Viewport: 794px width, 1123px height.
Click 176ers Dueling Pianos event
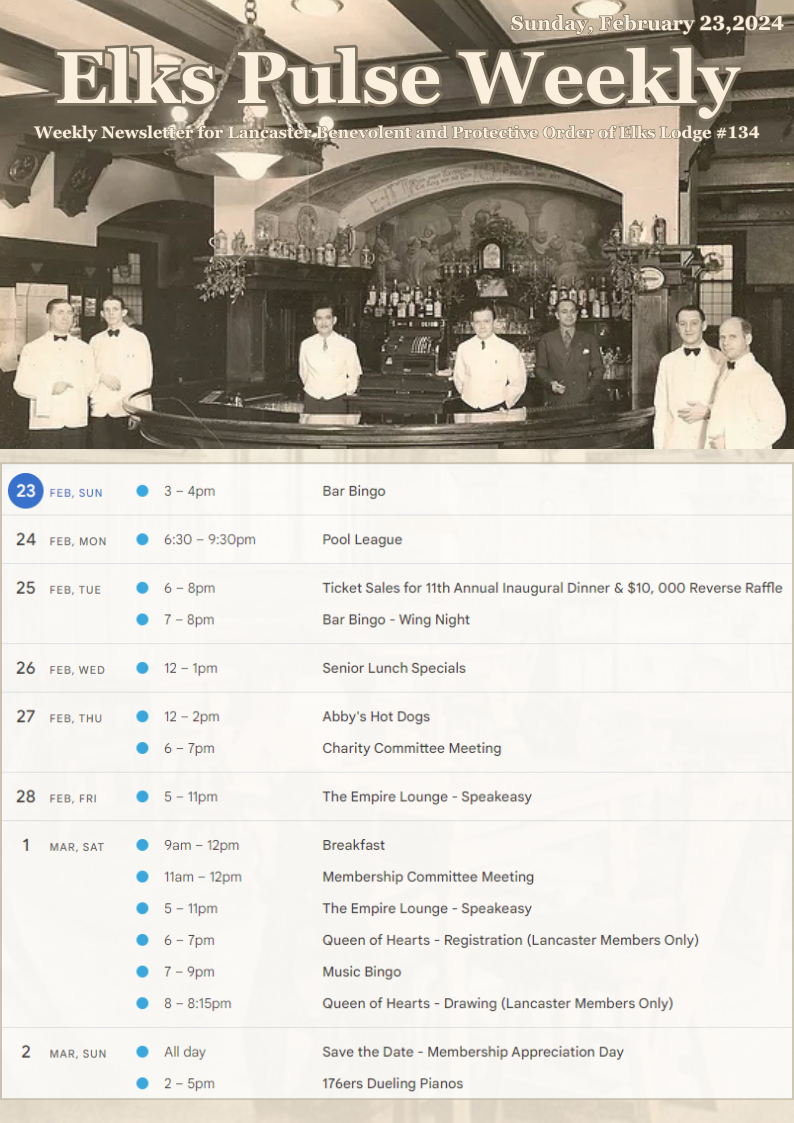point(392,1084)
